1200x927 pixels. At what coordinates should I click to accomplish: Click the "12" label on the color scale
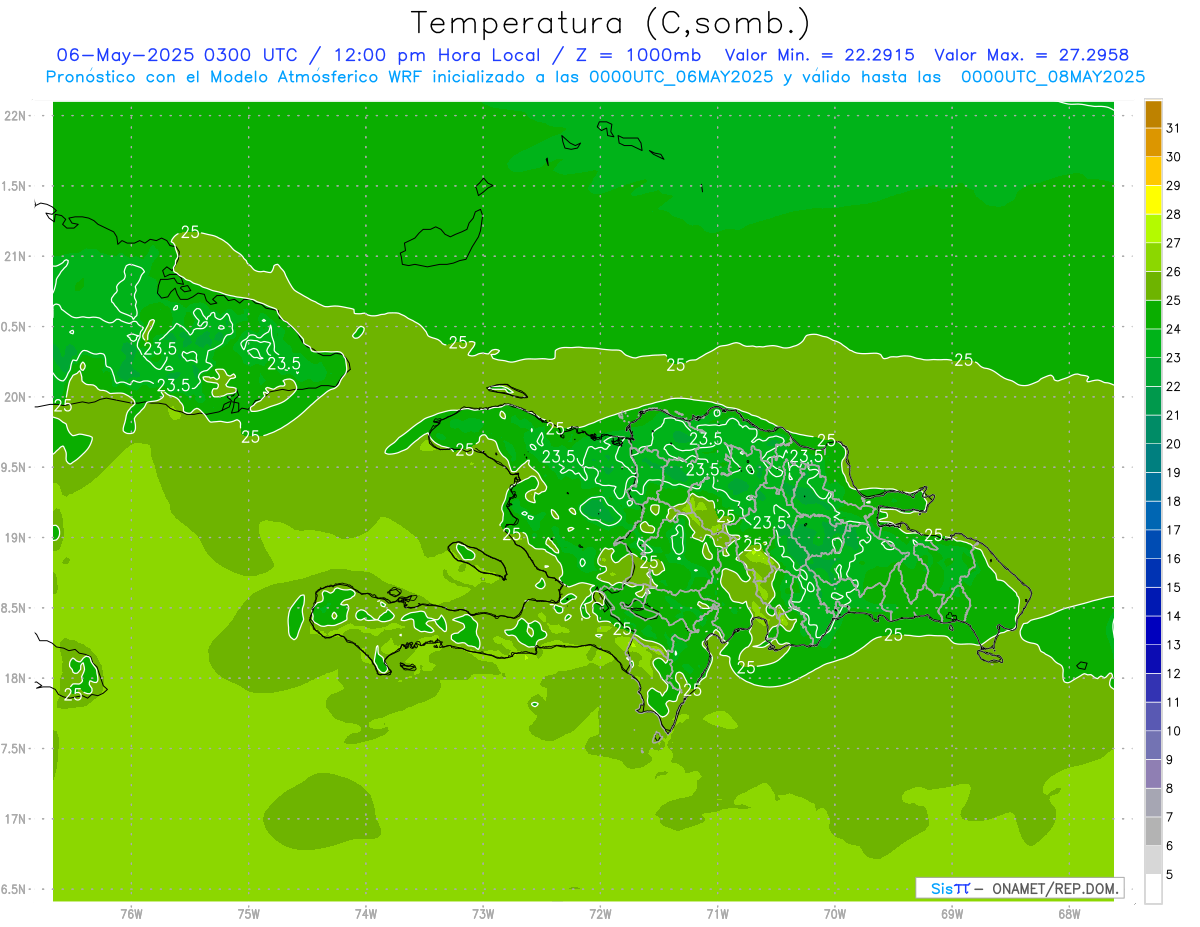(1173, 673)
